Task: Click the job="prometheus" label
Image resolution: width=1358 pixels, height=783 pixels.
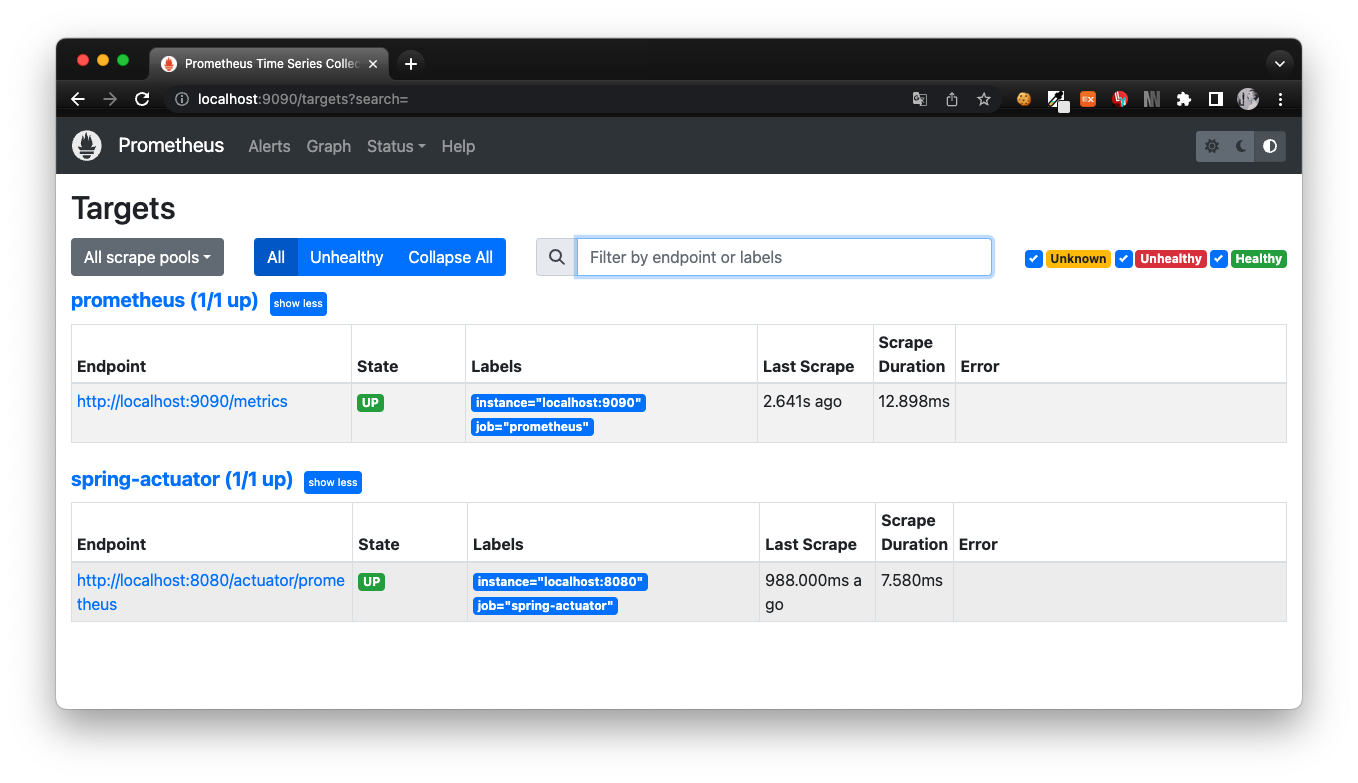Action: (532, 427)
